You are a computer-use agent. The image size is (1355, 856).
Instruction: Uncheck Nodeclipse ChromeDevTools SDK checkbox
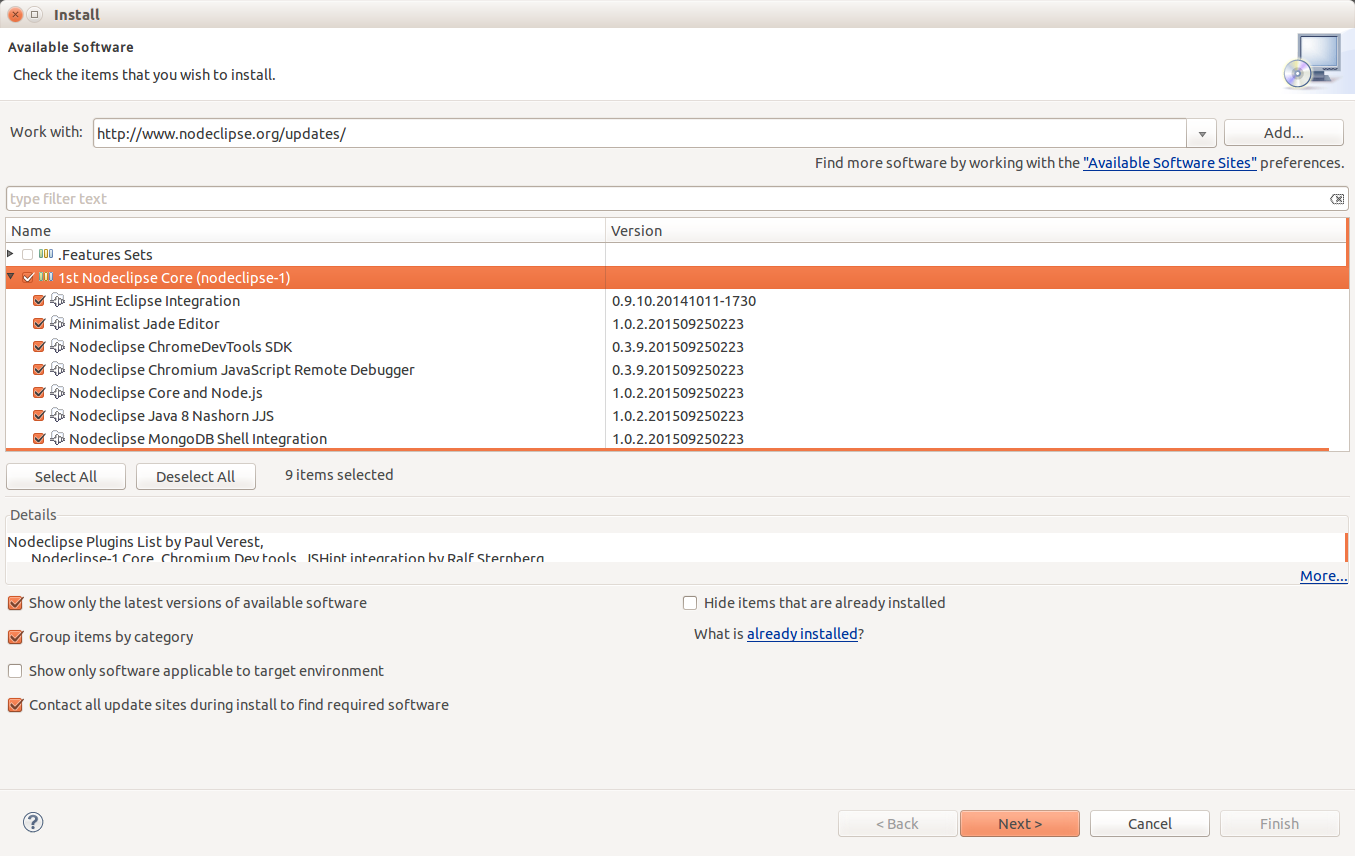39,346
